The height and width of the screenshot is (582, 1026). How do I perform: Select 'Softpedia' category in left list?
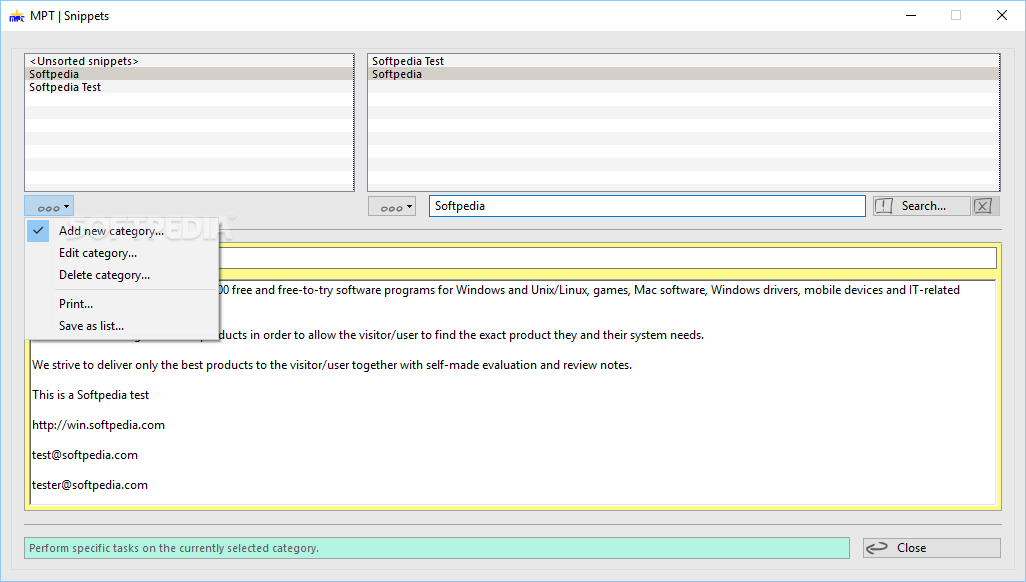click(x=189, y=74)
